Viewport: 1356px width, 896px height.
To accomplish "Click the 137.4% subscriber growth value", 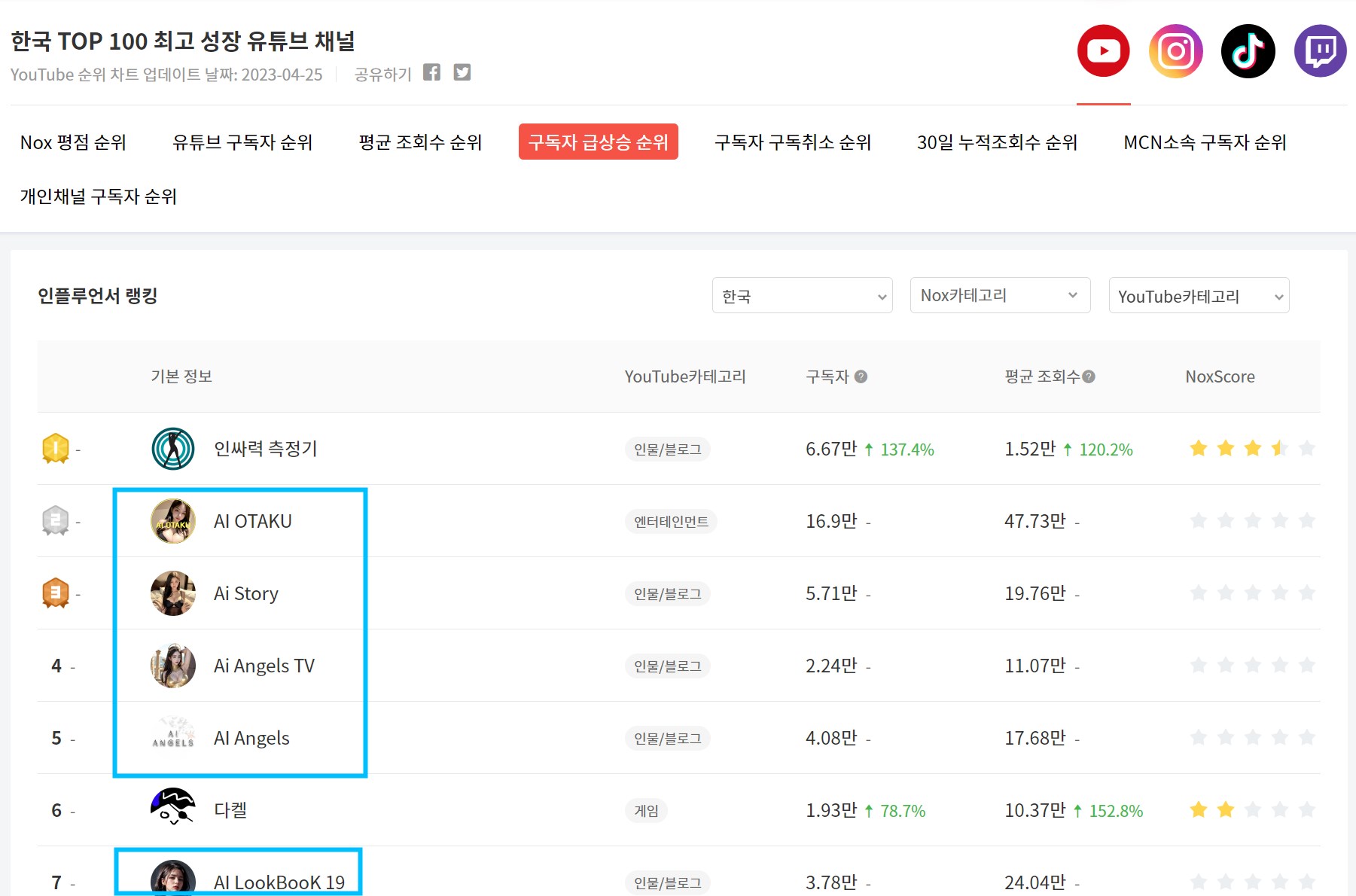I will (x=907, y=450).
